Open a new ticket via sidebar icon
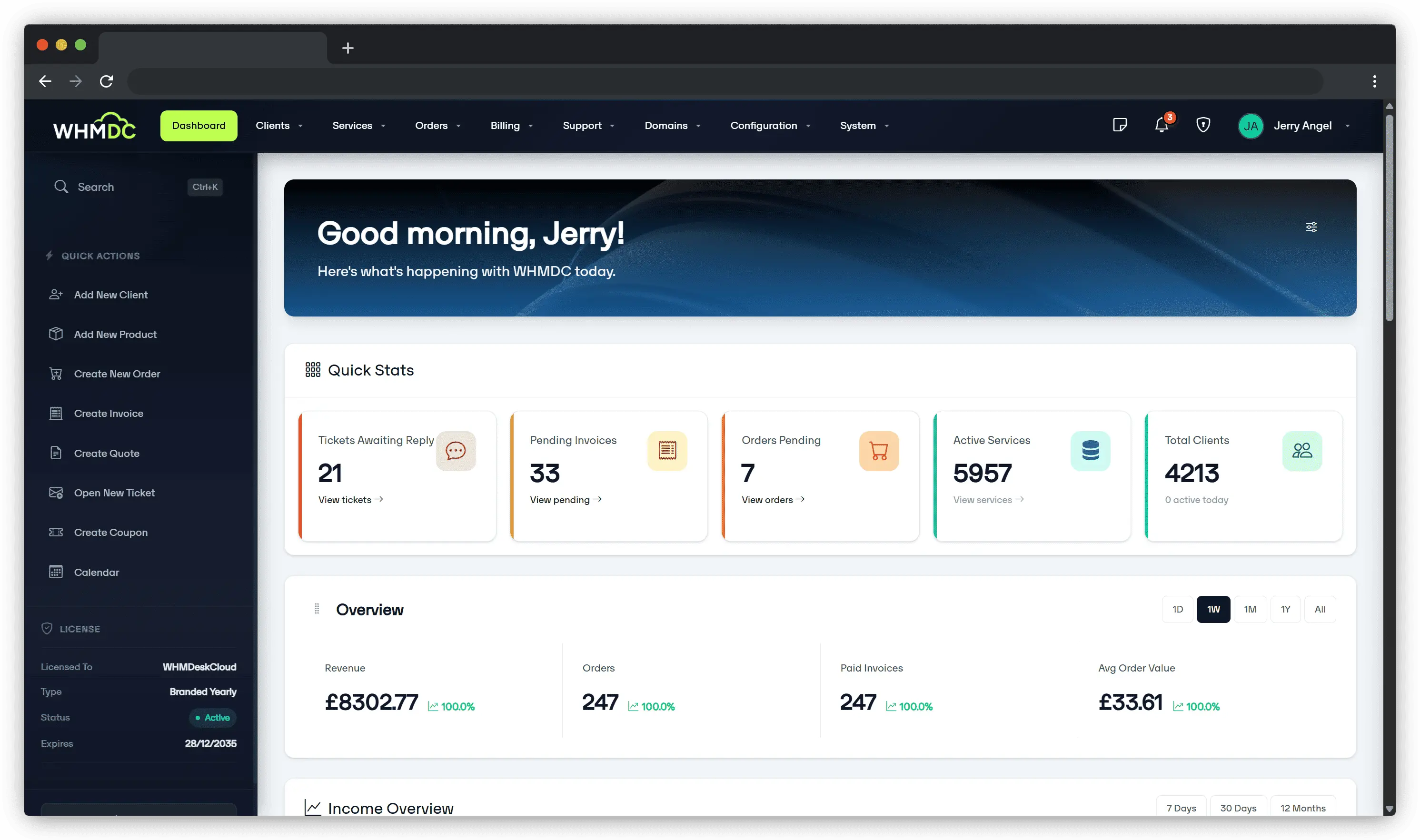Image resolution: width=1420 pixels, height=840 pixels. point(114,493)
